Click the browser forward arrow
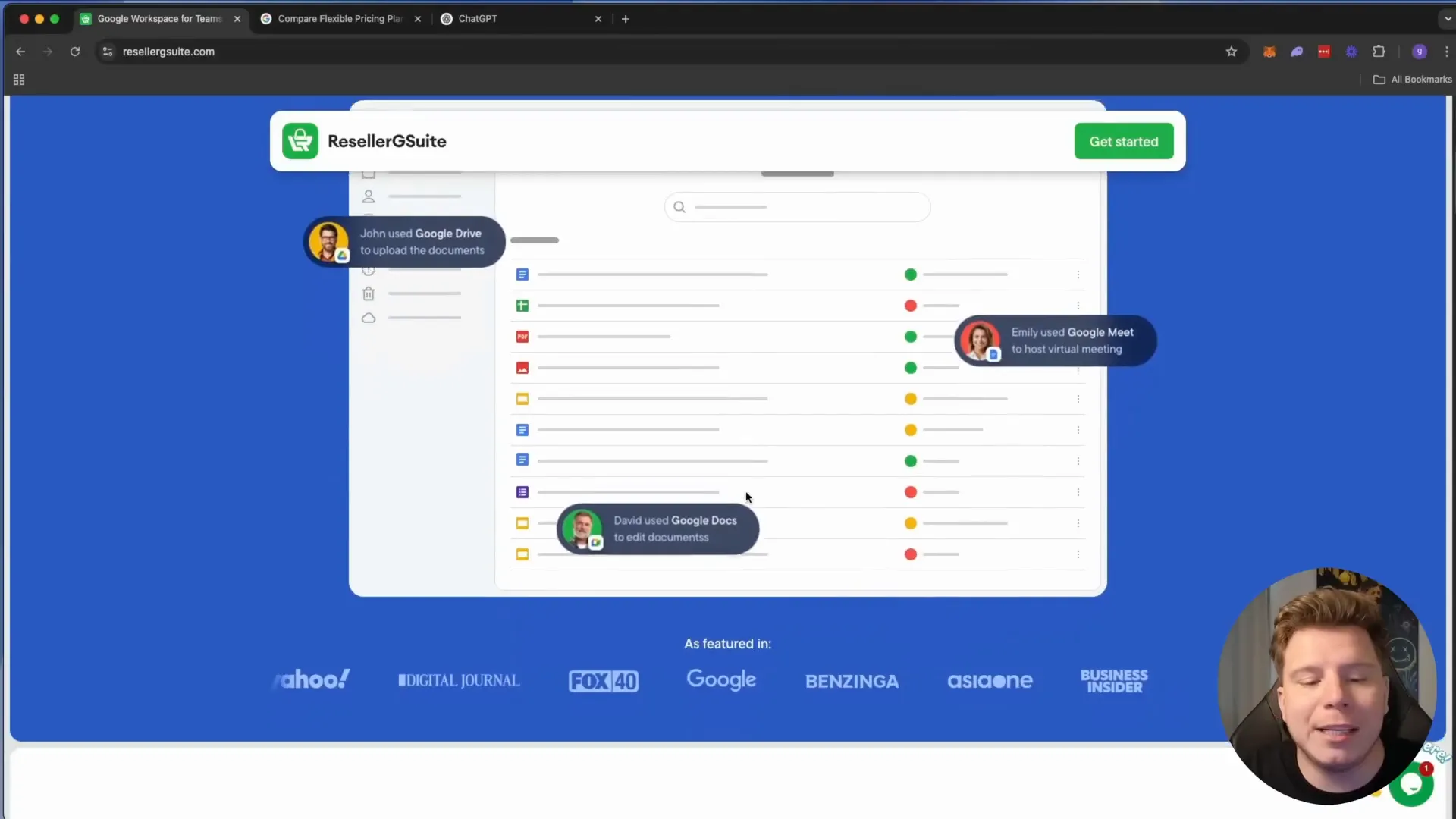This screenshot has width=1456, height=819. coord(48,52)
